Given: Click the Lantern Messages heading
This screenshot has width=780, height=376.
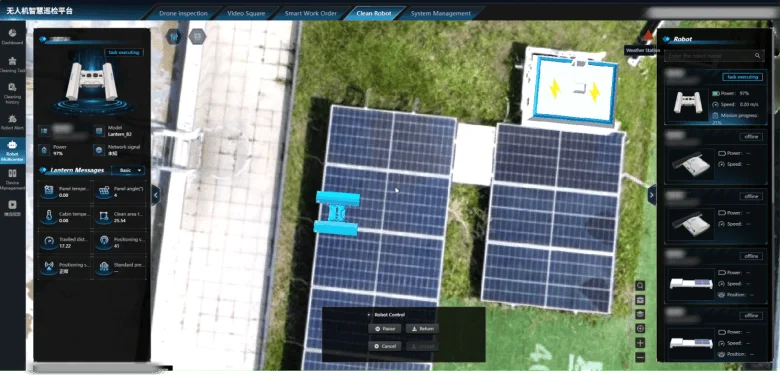Looking at the screenshot, I should tap(77, 170).
